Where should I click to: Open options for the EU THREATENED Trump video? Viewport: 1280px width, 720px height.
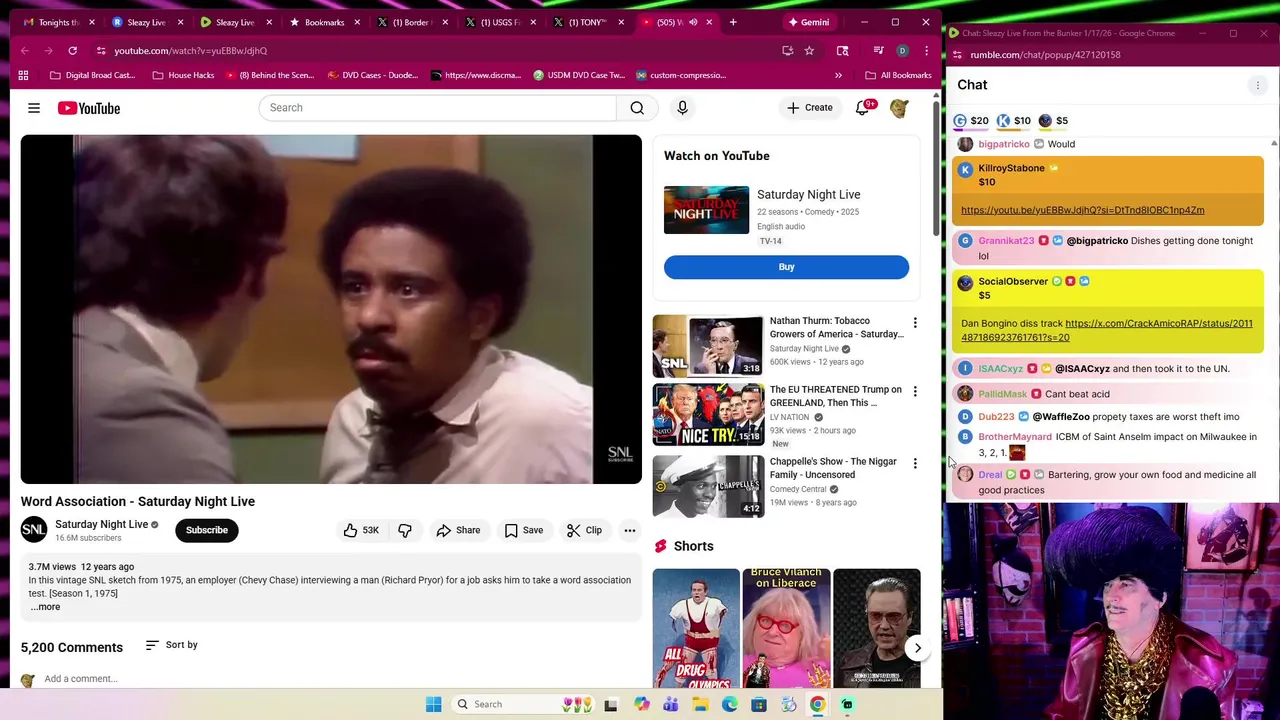pyautogui.click(x=914, y=392)
